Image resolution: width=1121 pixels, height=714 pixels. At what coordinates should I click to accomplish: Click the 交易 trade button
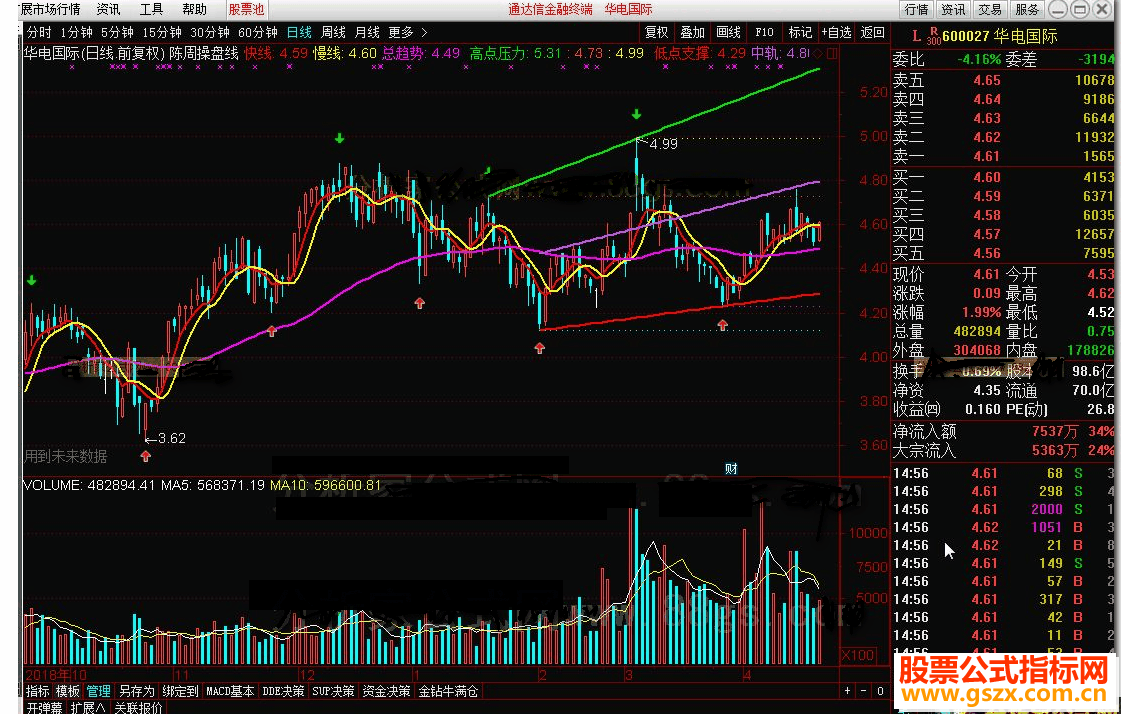pyautogui.click(x=990, y=9)
